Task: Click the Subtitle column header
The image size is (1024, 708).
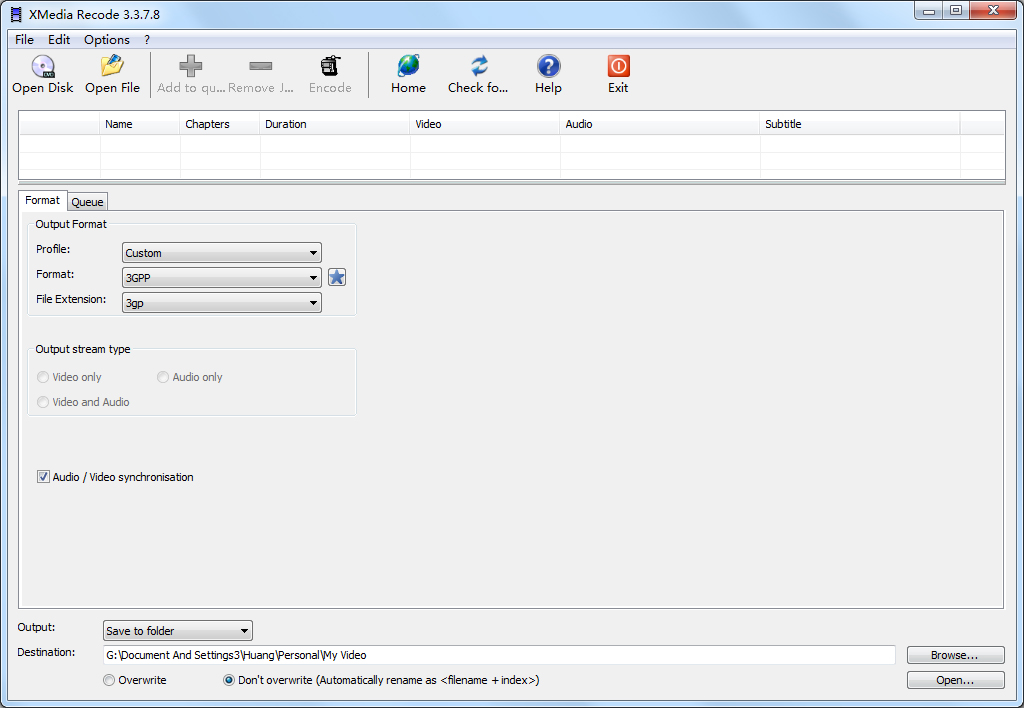Action: point(860,124)
